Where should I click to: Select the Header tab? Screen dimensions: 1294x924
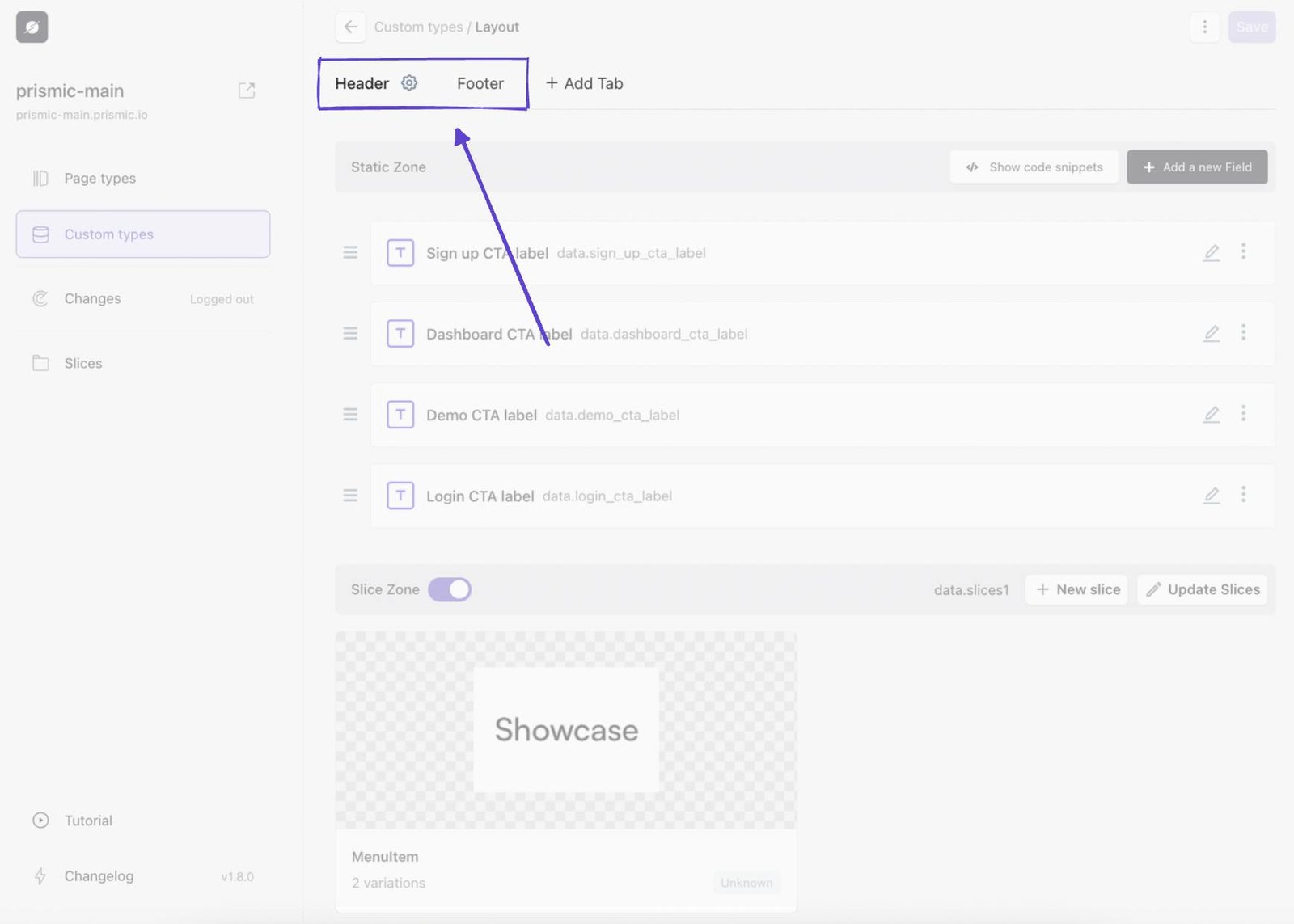[362, 82]
